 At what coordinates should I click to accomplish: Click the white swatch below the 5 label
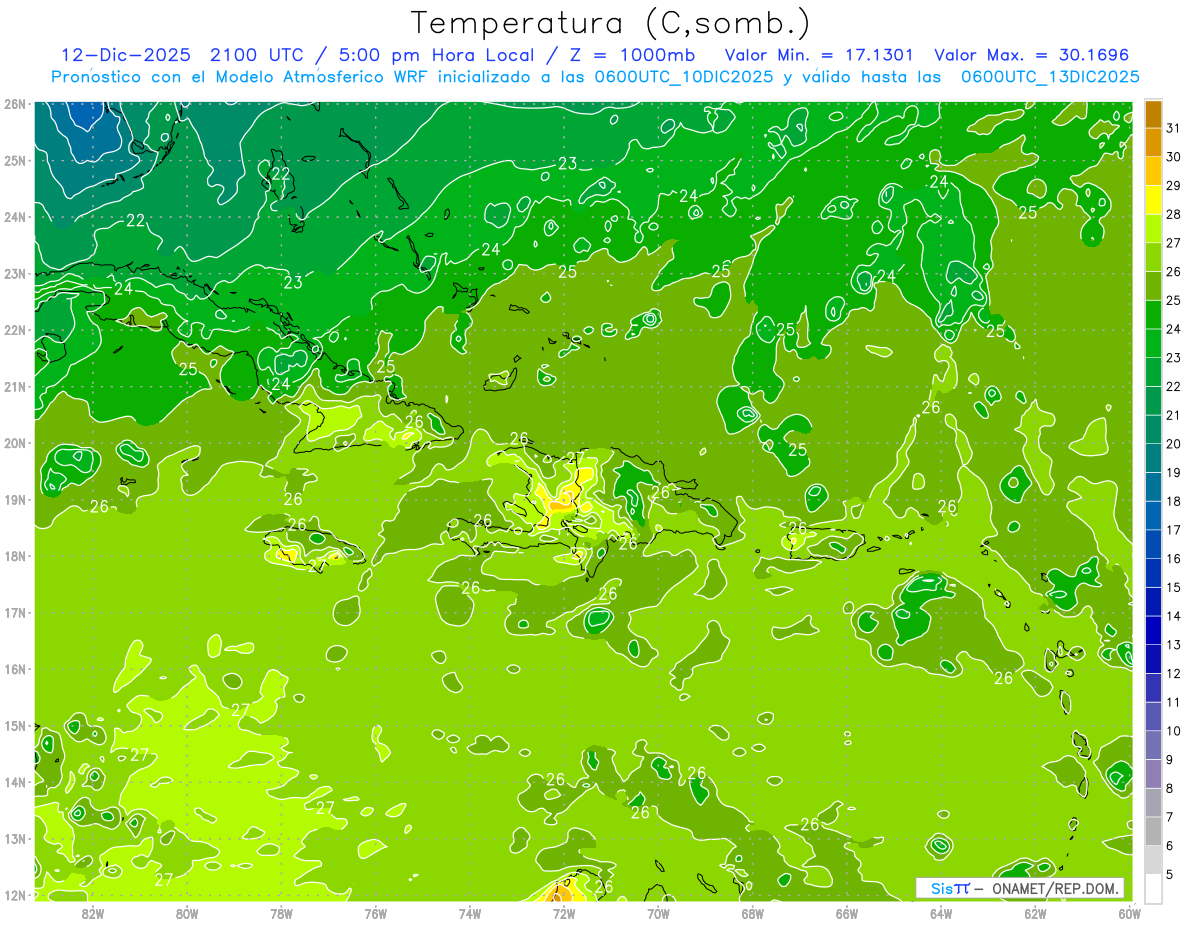1153,888
